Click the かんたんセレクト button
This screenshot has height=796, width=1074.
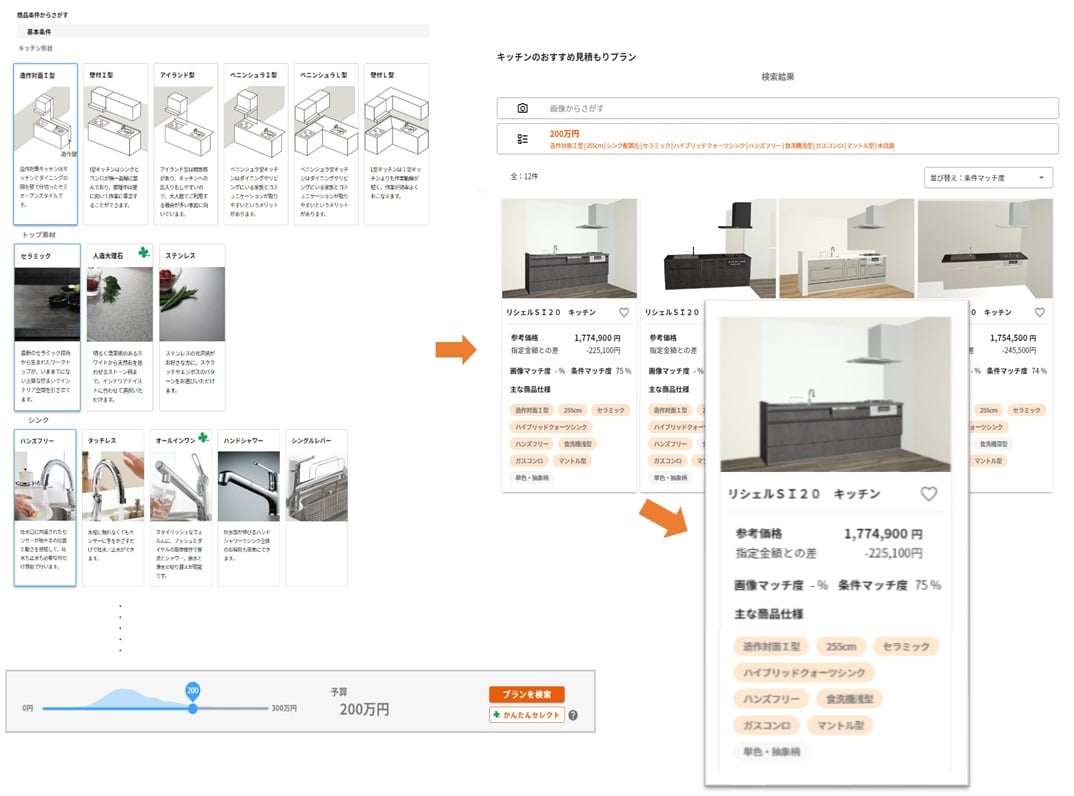point(527,715)
